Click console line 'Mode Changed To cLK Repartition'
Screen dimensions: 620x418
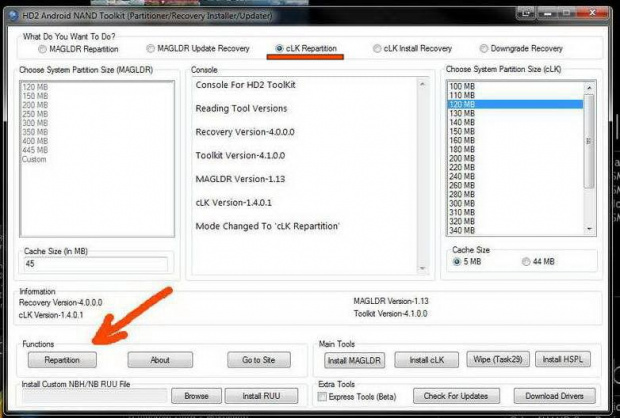[268, 227]
